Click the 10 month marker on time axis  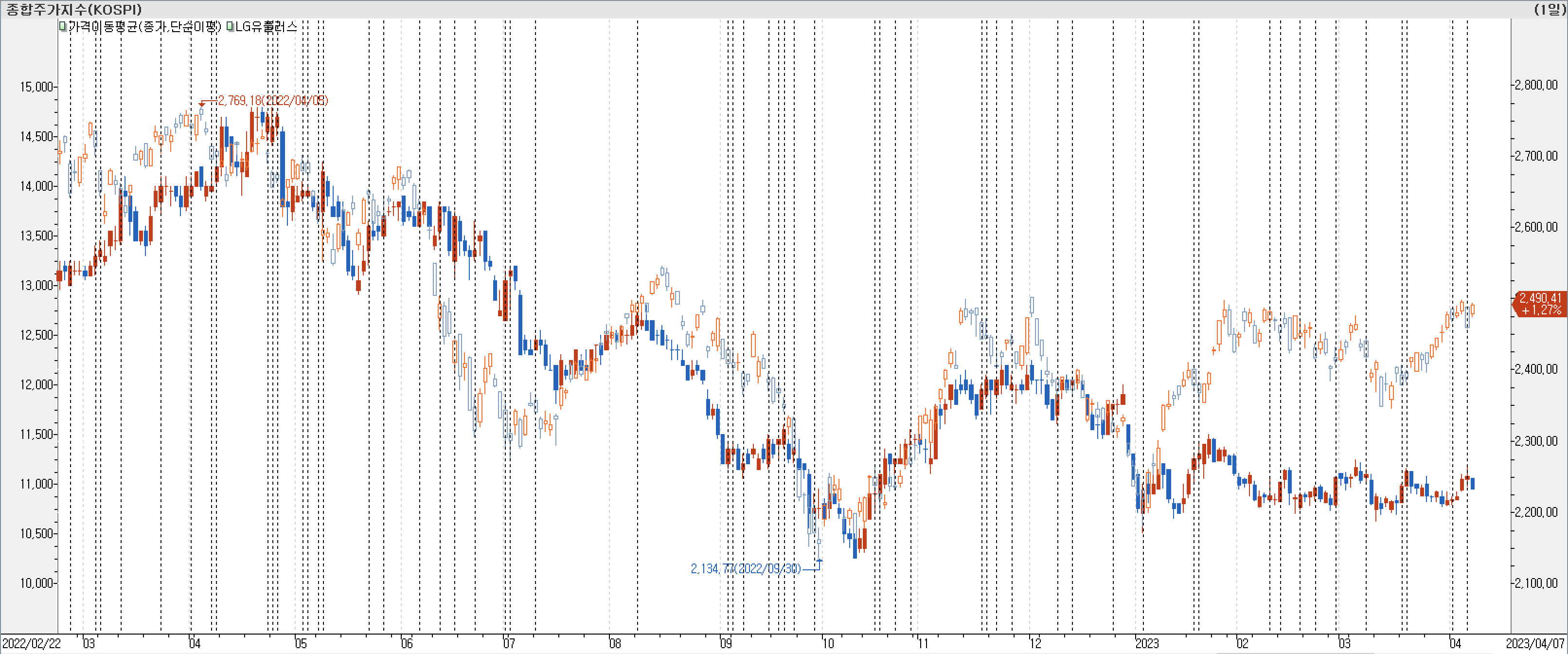coord(828,644)
